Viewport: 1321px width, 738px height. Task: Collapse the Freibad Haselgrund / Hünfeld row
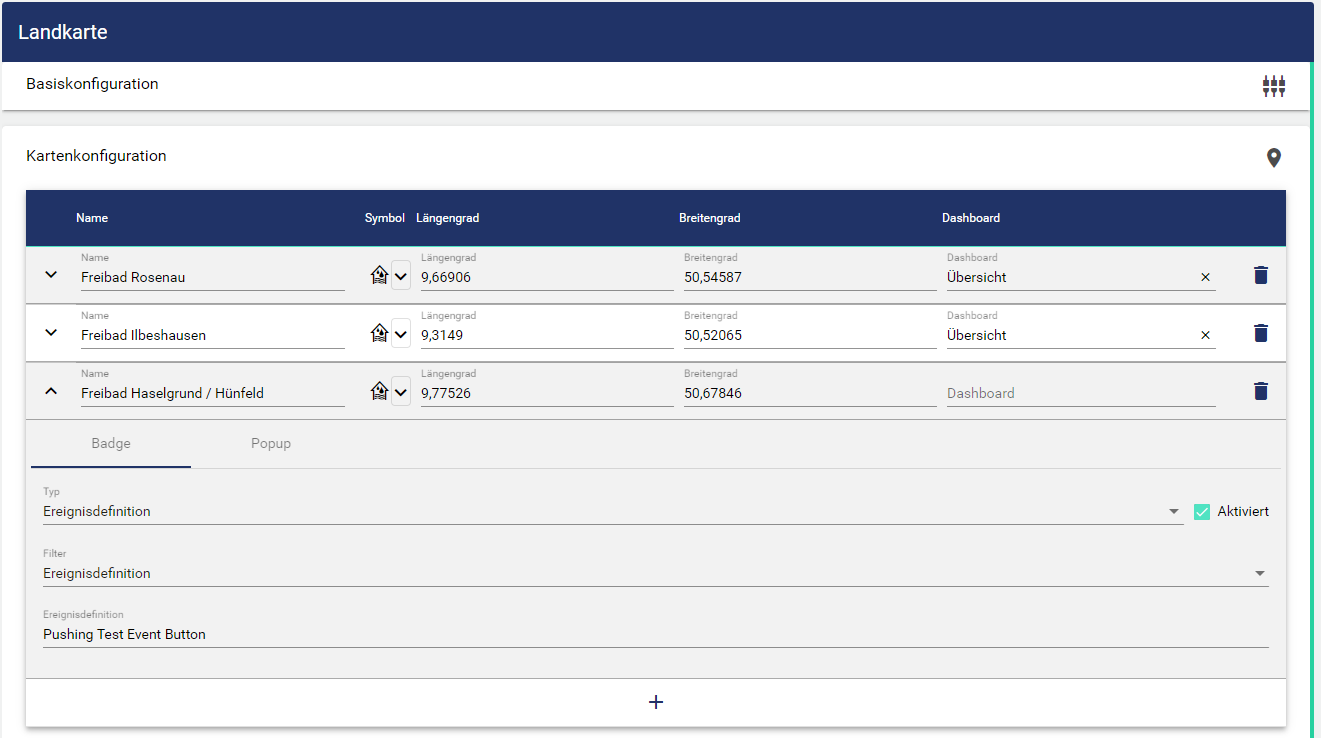coord(52,391)
